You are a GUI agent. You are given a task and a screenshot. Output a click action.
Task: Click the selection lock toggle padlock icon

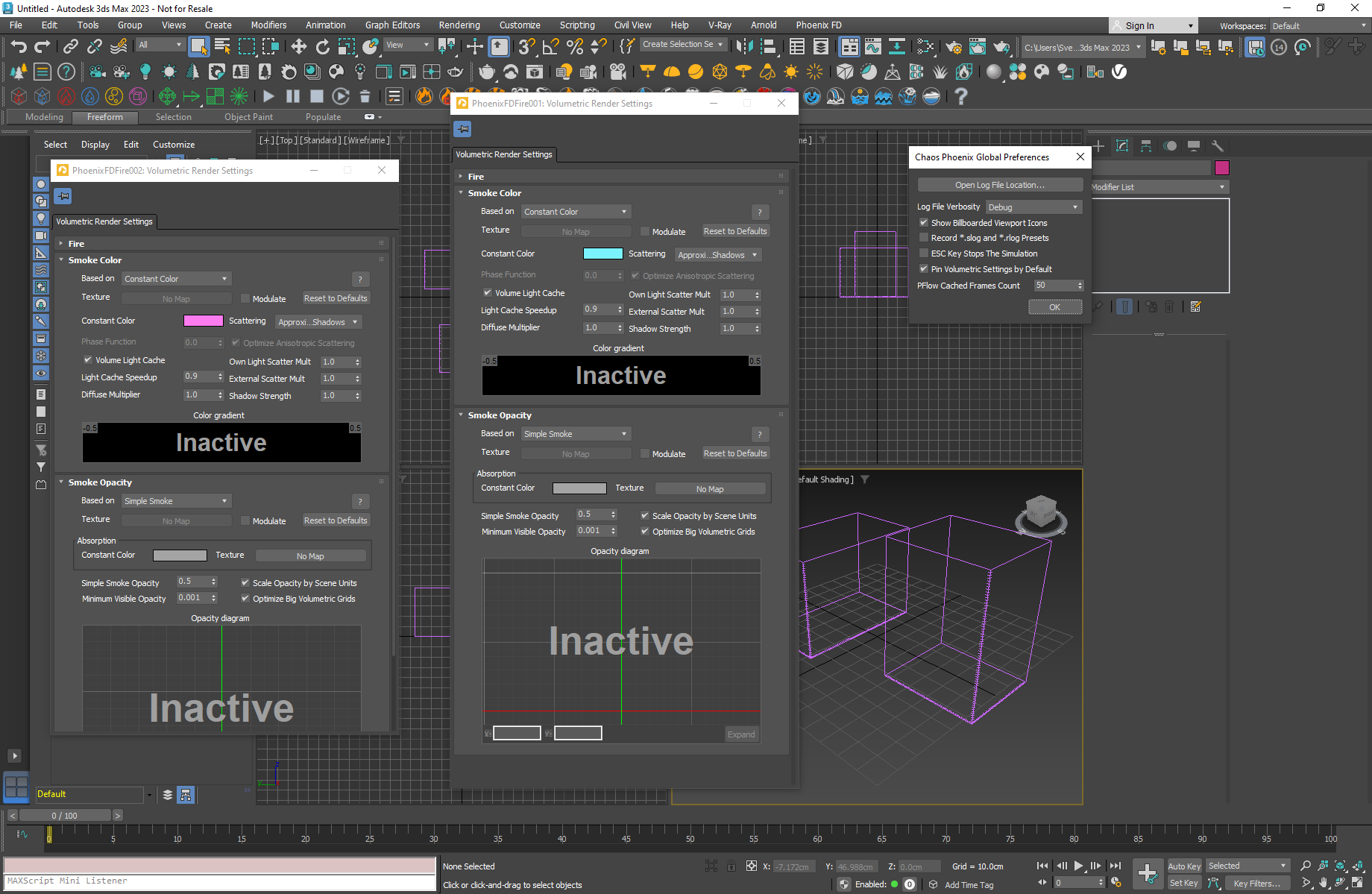pos(731,866)
